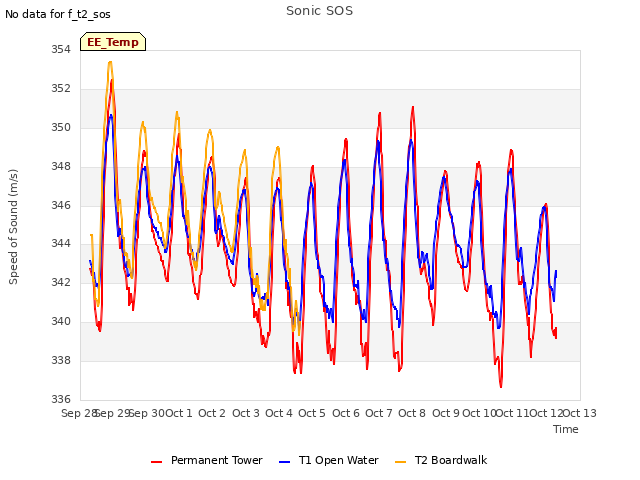Image resolution: width=640 pixels, height=480 pixels.
Task: Click the 350 y-axis tick label
Action: click(61, 127)
